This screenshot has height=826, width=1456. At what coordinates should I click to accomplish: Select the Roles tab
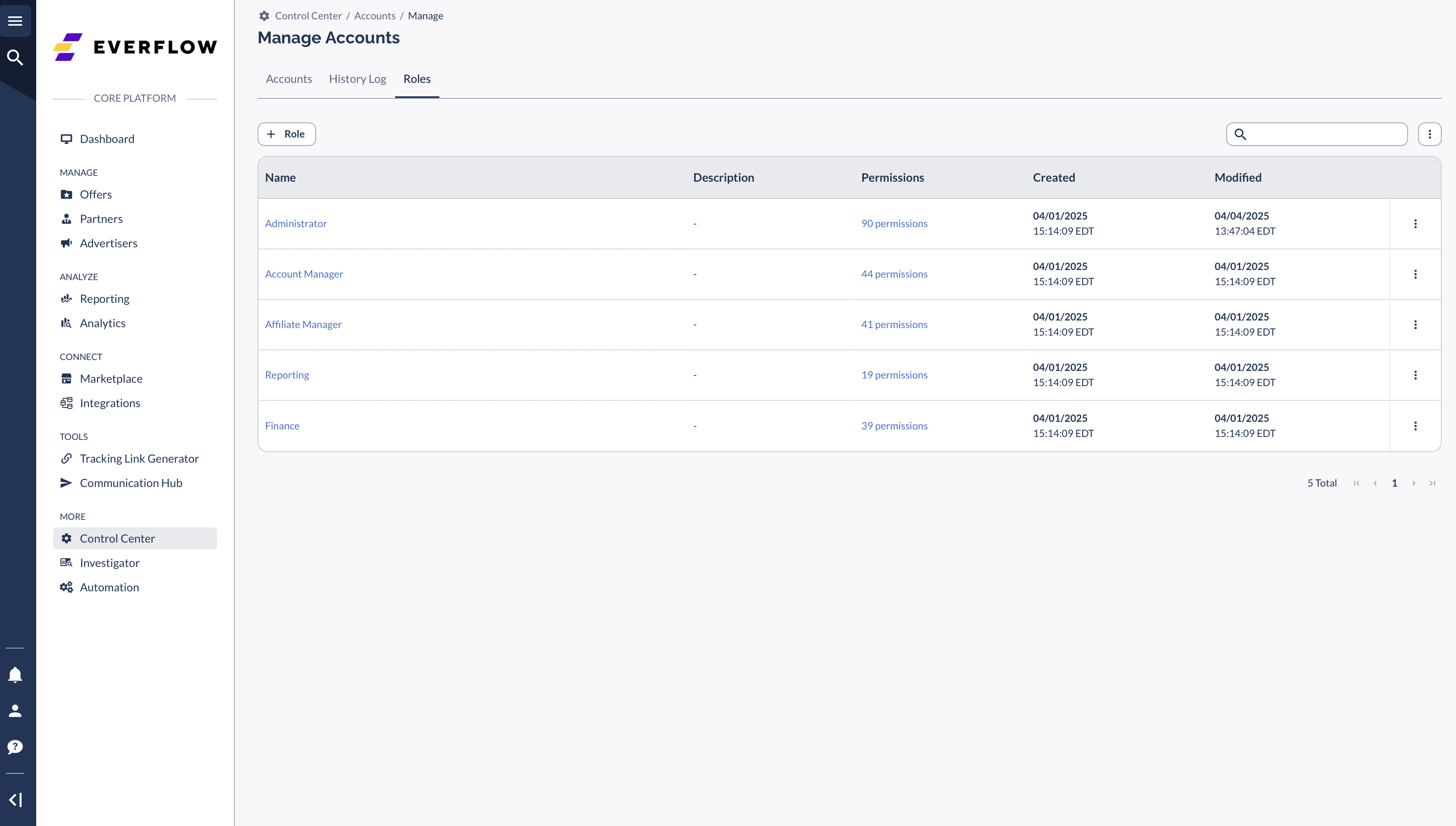pyautogui.click(x=417, y=79)
